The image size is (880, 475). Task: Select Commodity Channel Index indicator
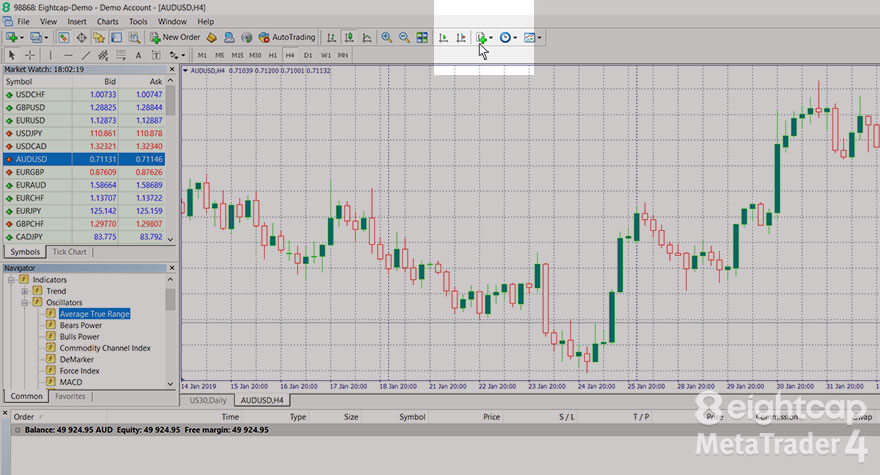(x=105, y=348)
